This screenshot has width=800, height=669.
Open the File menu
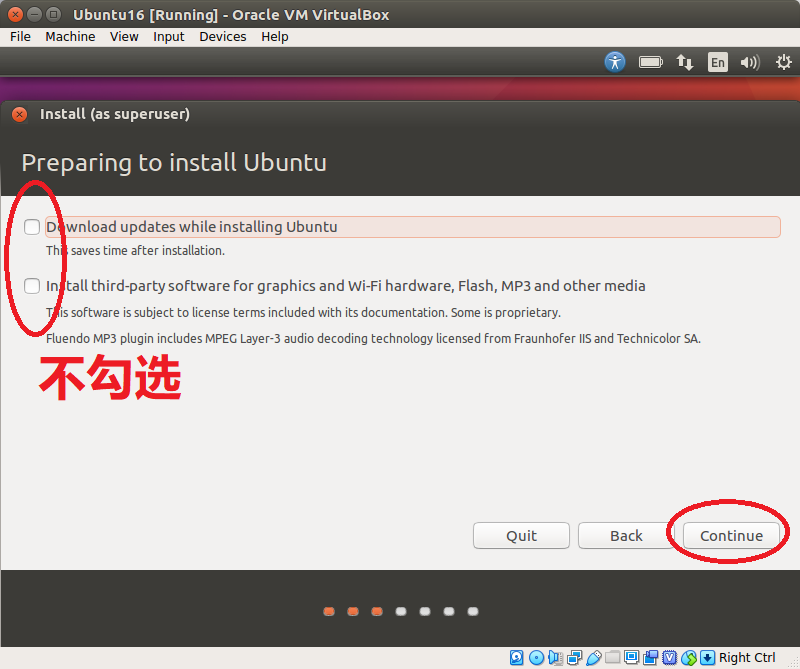(x=20, y=37)
